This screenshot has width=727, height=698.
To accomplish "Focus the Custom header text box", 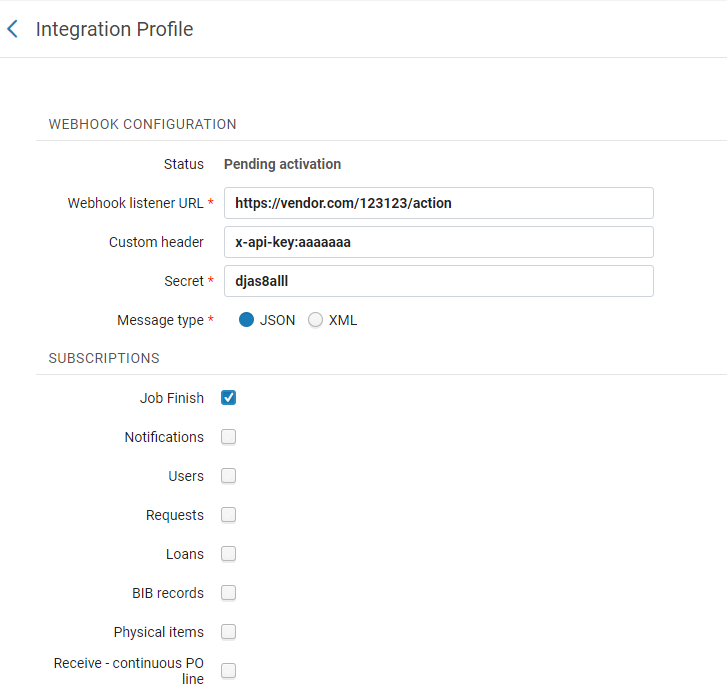I will (x=438, y=242).
